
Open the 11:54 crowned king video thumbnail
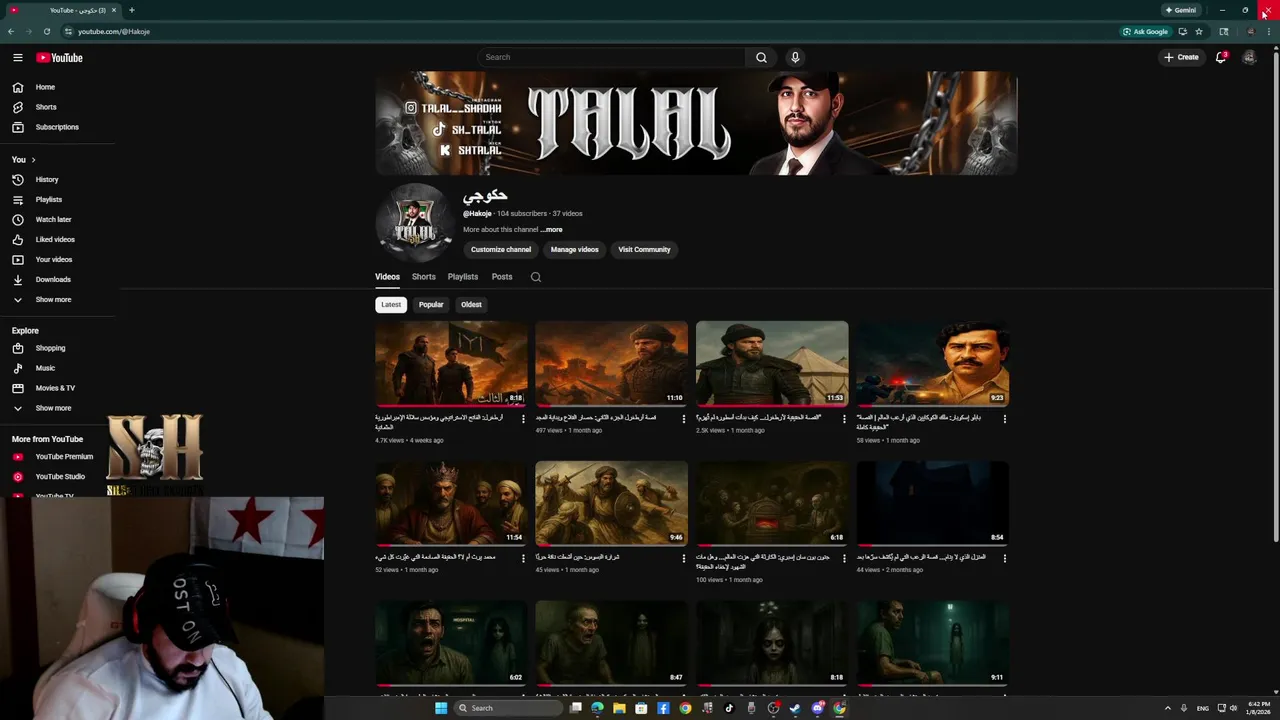pos(451,503)
